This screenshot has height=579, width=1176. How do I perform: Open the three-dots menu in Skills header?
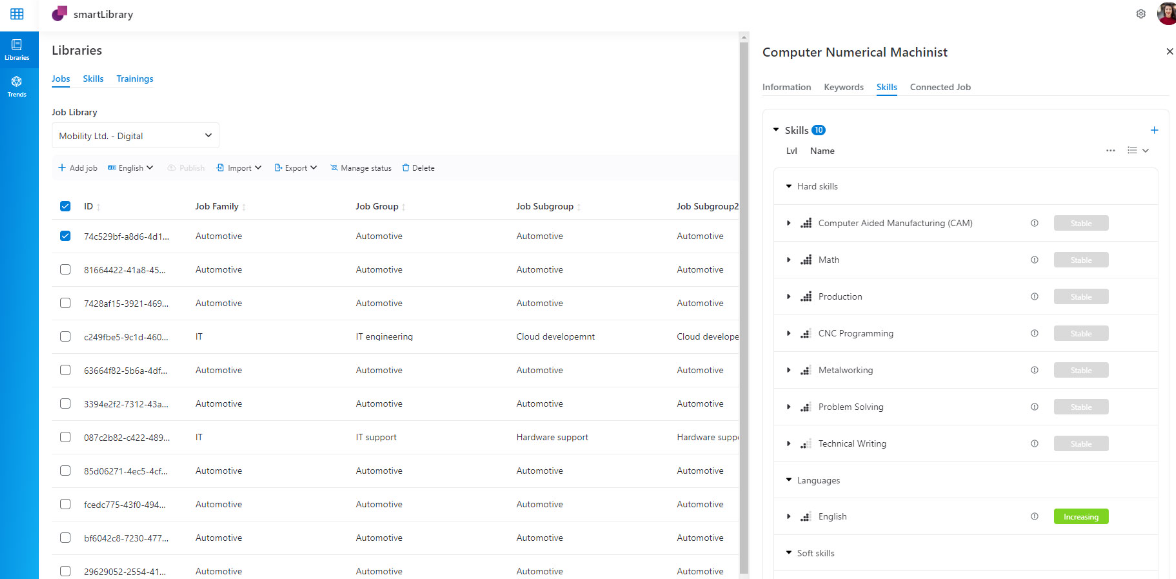[1111, 151]
